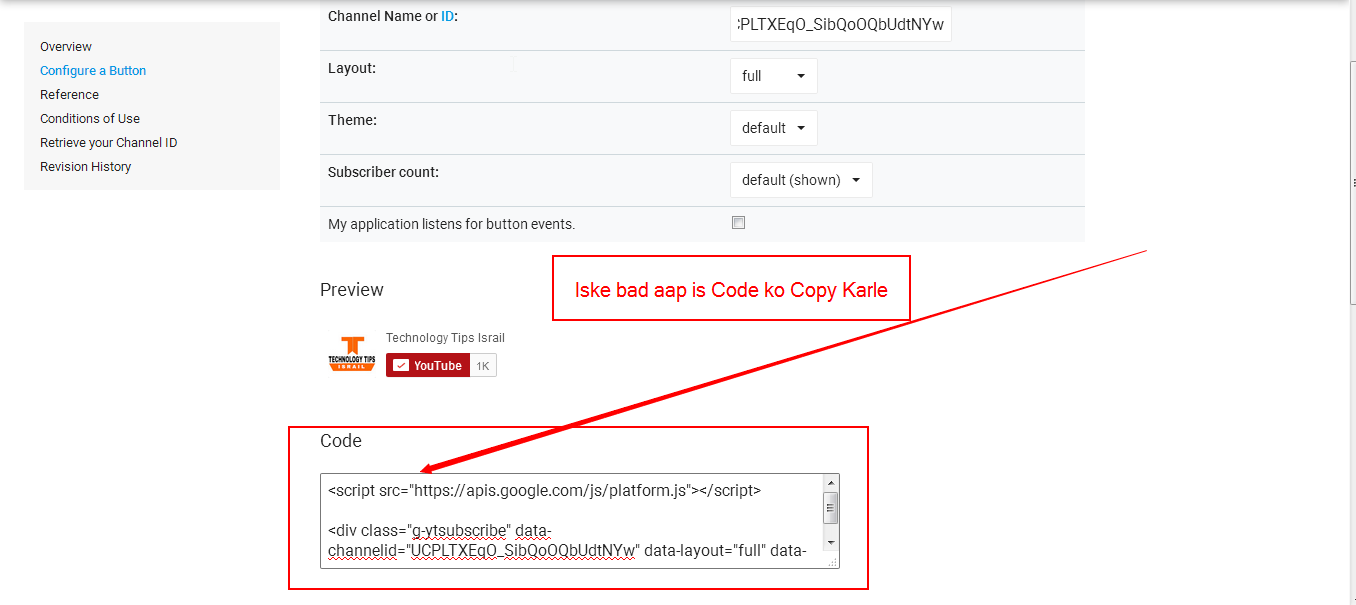This screenshot has width=1356, height=605.
Task: Check My application listens for button events
Action: click(x=738, y=223)
